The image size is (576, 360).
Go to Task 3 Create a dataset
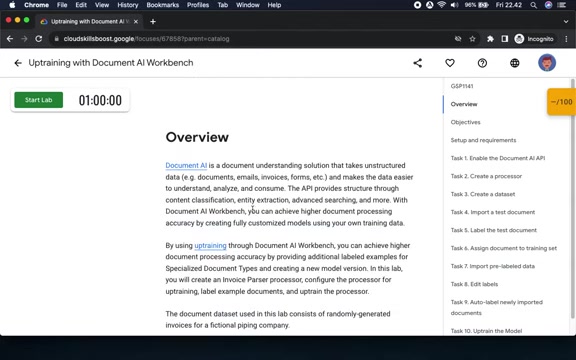tap(483, 194)
